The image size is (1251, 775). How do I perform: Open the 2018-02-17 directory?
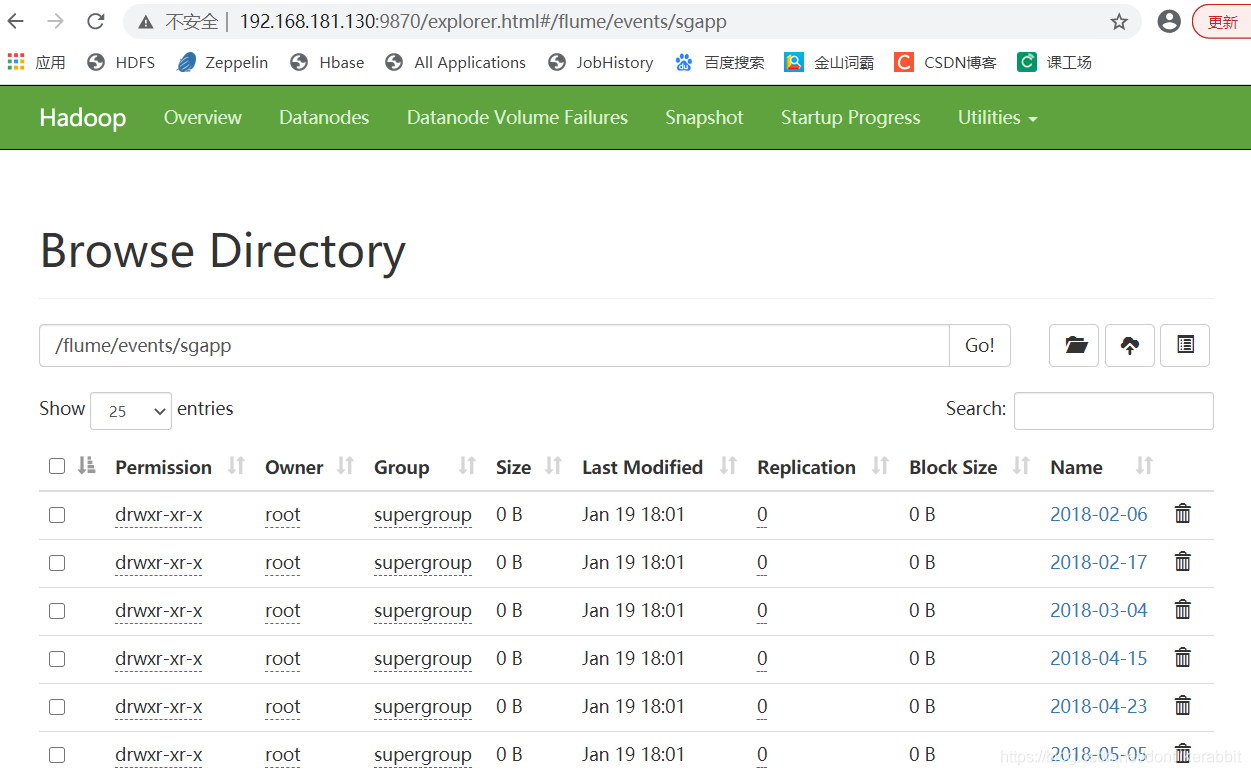point(1098,562)
